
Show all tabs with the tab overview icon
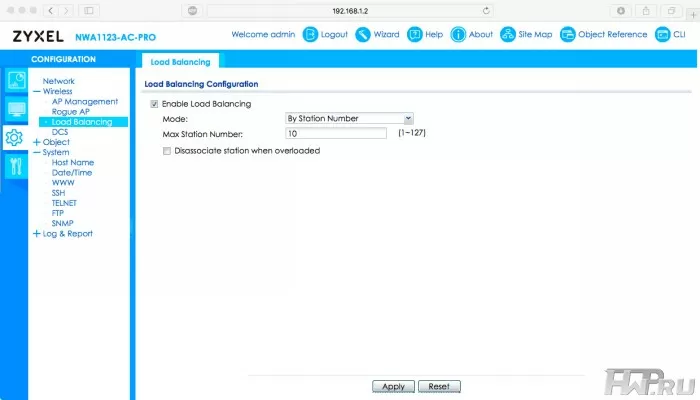671,11
